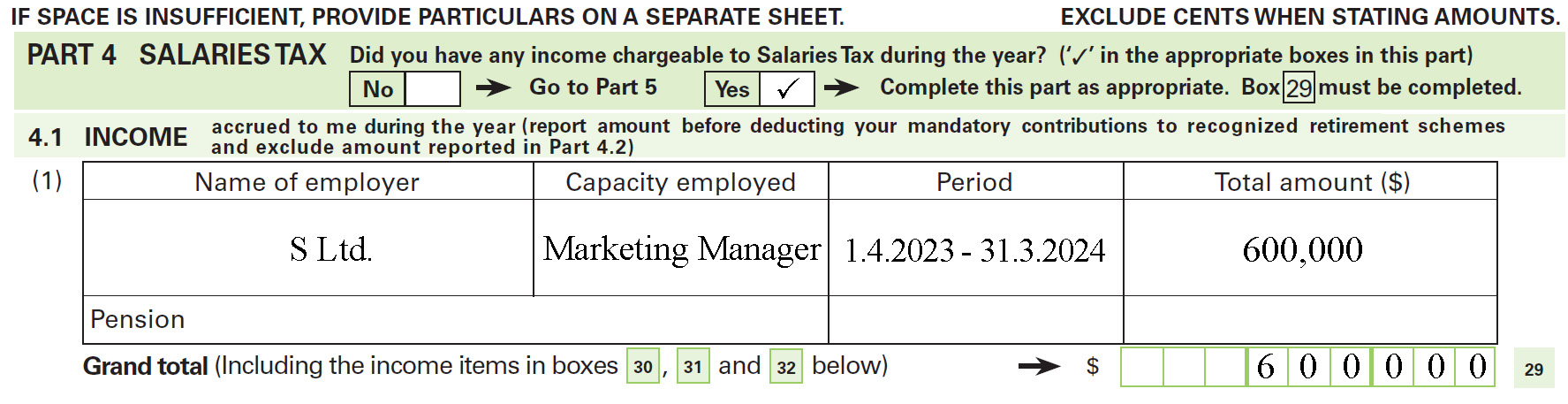The image size is (1568, 404).
Task: Untick the Yes checkbox for Salaries Tax
Action: click(x=787, y=89)
